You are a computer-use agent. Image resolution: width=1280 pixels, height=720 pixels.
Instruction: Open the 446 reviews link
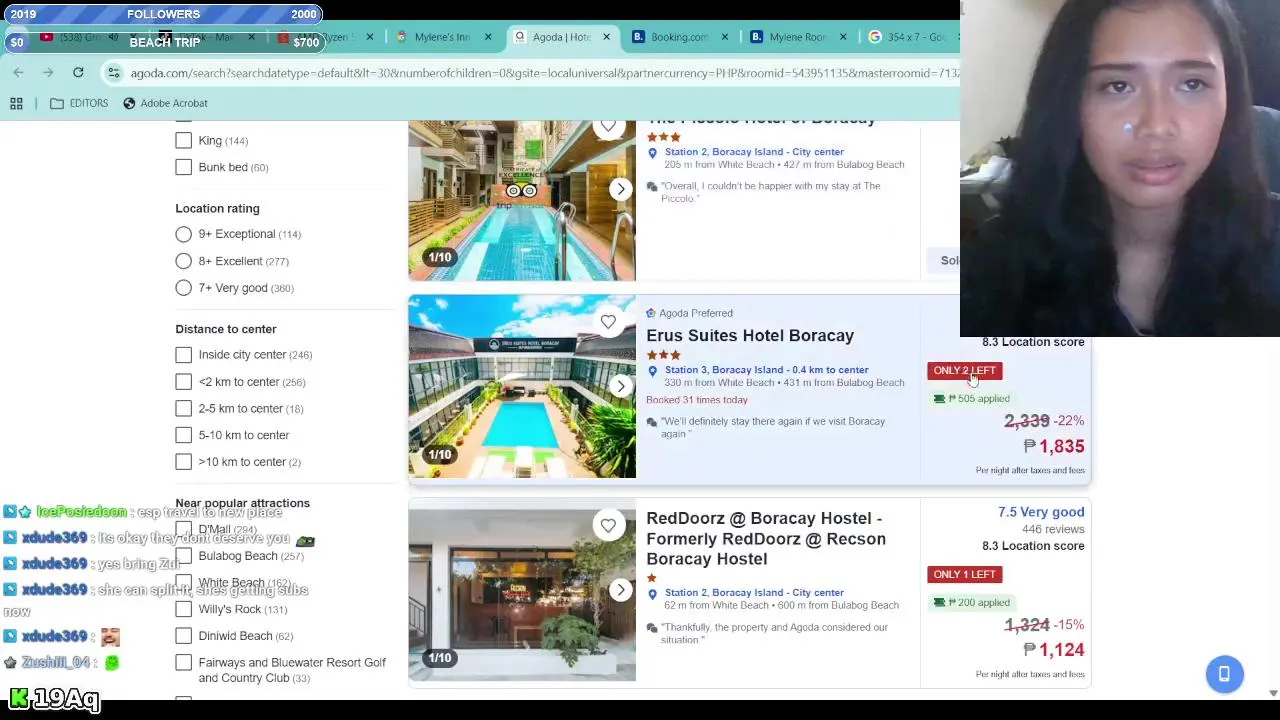click(x=1053, y=529)
